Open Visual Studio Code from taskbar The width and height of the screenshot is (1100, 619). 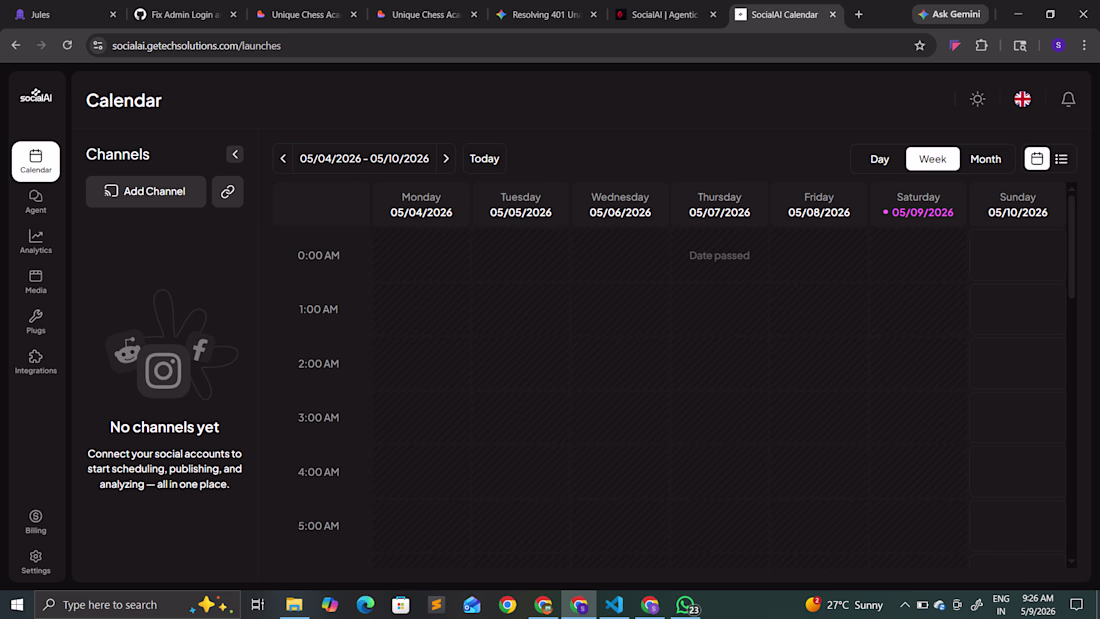point(614,604)
